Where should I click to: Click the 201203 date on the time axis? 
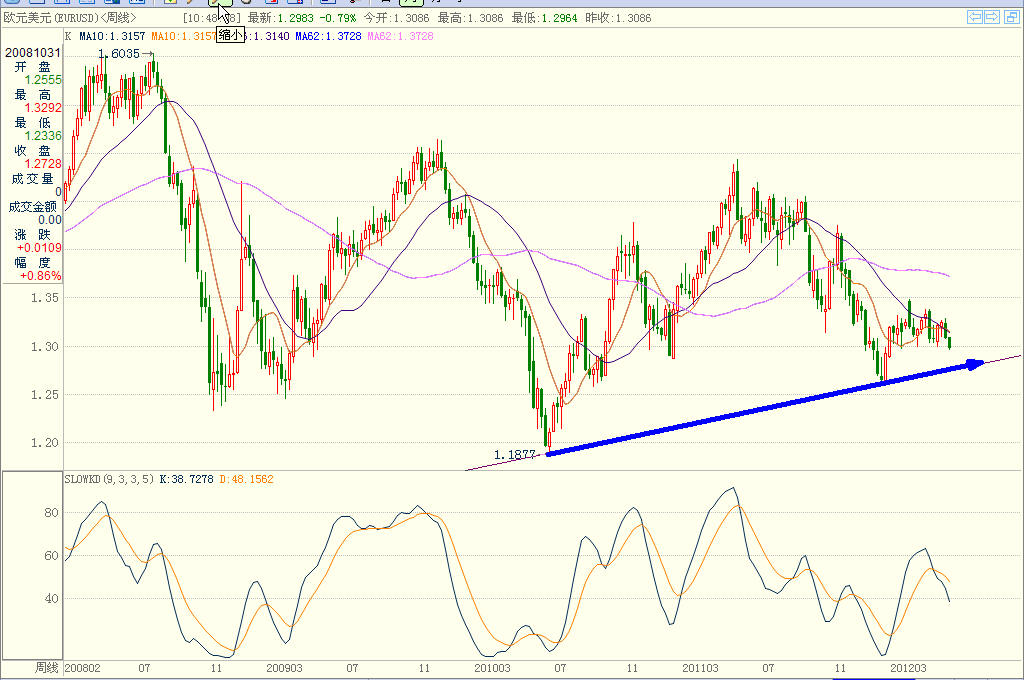[x=908, y=668]
